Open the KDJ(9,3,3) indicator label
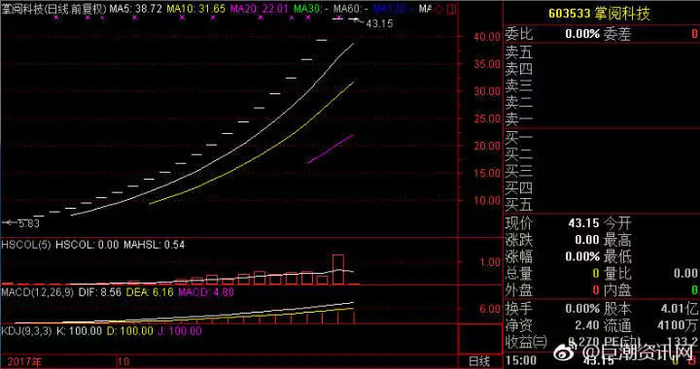Screen dimensions: 700x369 tap(27, 331)
